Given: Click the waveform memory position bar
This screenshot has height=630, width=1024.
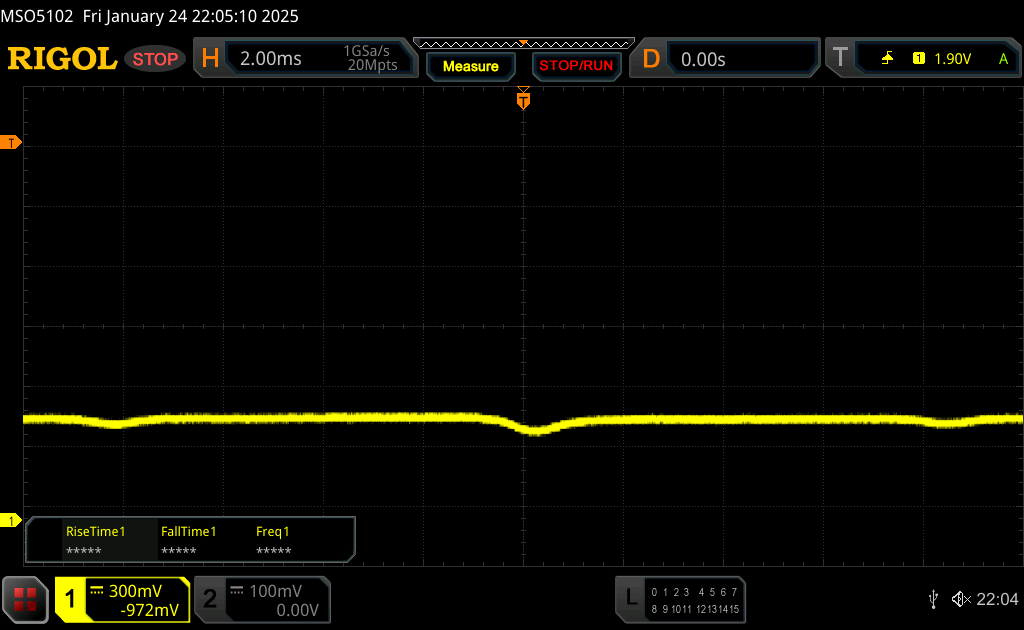Looking at the screenshot, I should coord(524,44).
